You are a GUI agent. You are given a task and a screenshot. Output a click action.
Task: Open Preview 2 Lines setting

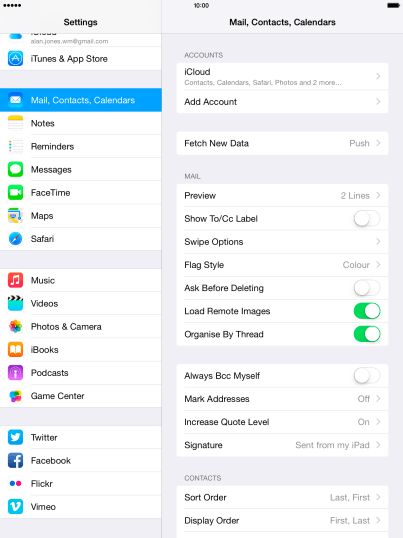coord(282,196)
